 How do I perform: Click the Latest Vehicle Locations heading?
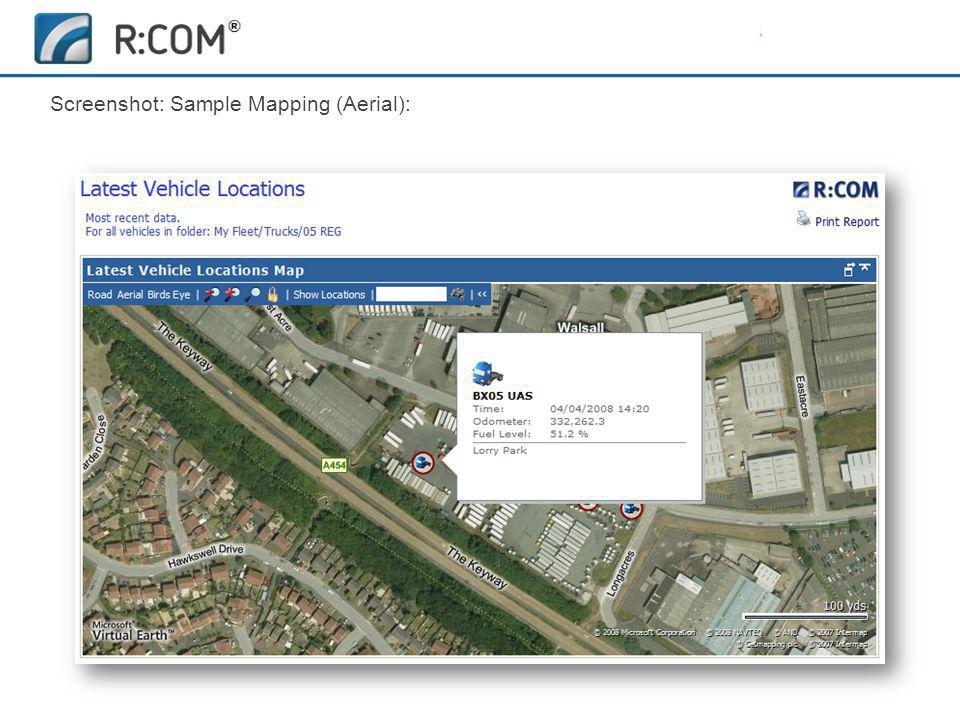click(x=192, y=189)
